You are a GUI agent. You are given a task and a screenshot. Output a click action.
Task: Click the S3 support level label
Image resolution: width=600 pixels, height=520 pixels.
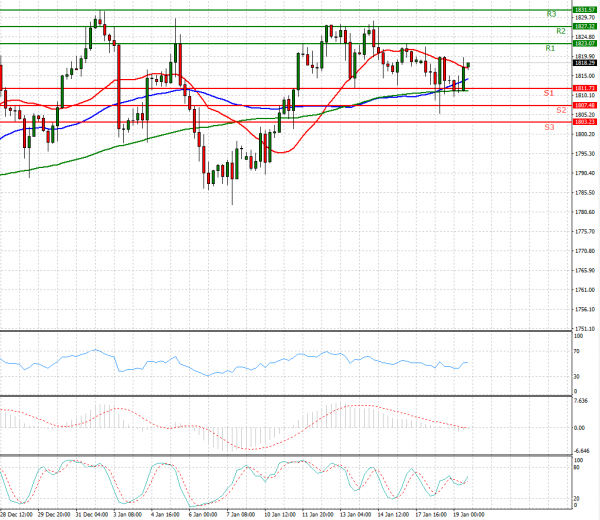coord(550,127)
